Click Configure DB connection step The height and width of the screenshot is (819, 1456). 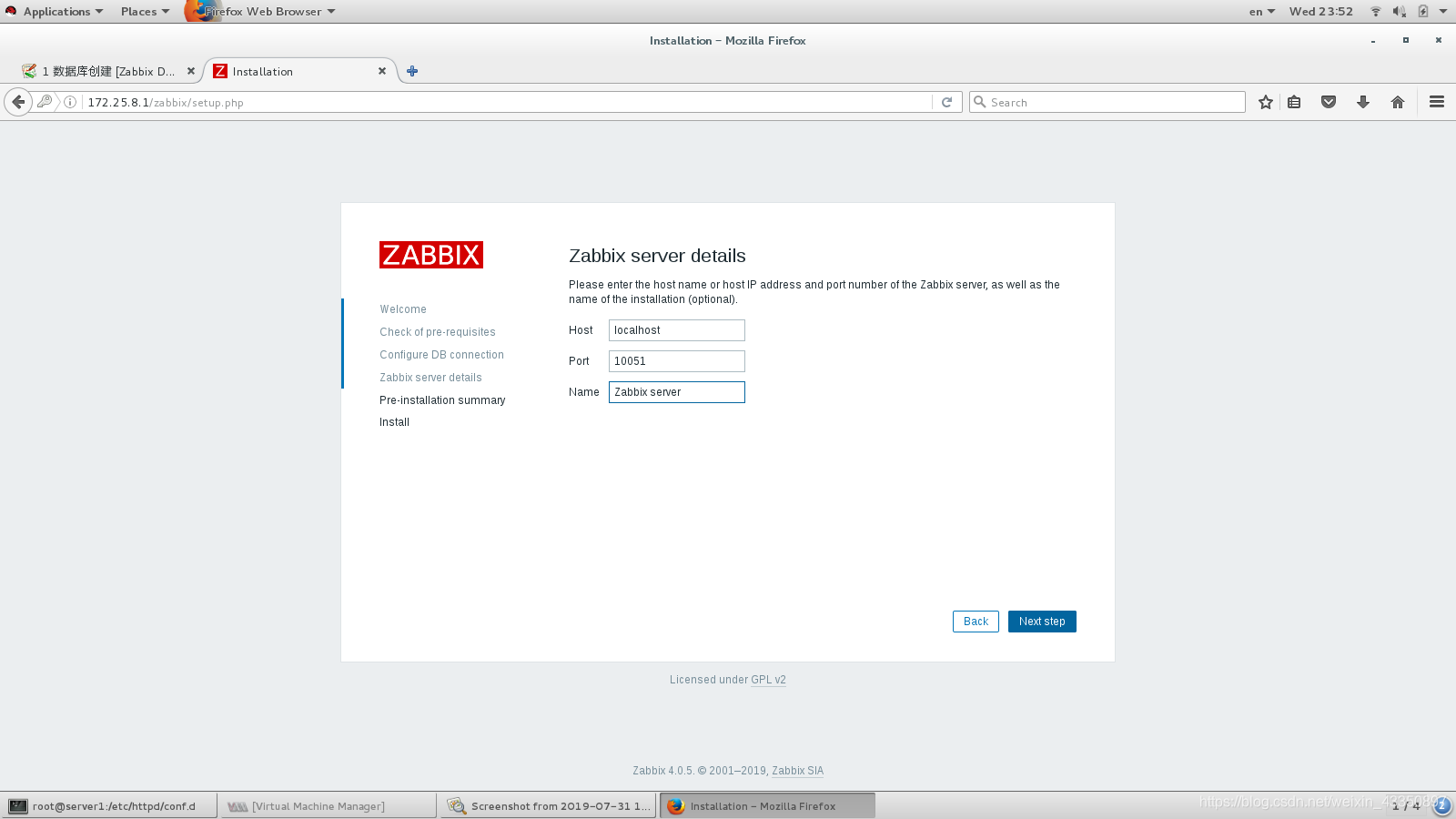(x=441, y=355)
